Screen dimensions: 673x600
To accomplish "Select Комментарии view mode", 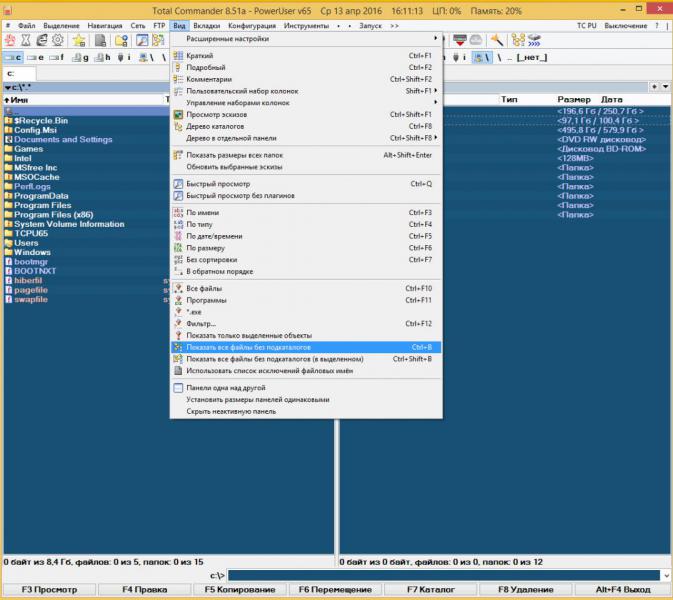I will [306, 79].
